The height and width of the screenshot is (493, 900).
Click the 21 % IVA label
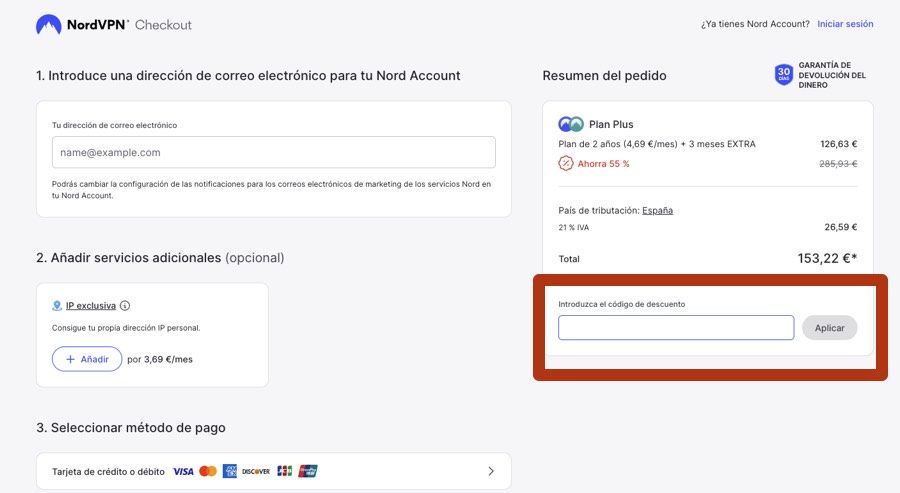573,228
